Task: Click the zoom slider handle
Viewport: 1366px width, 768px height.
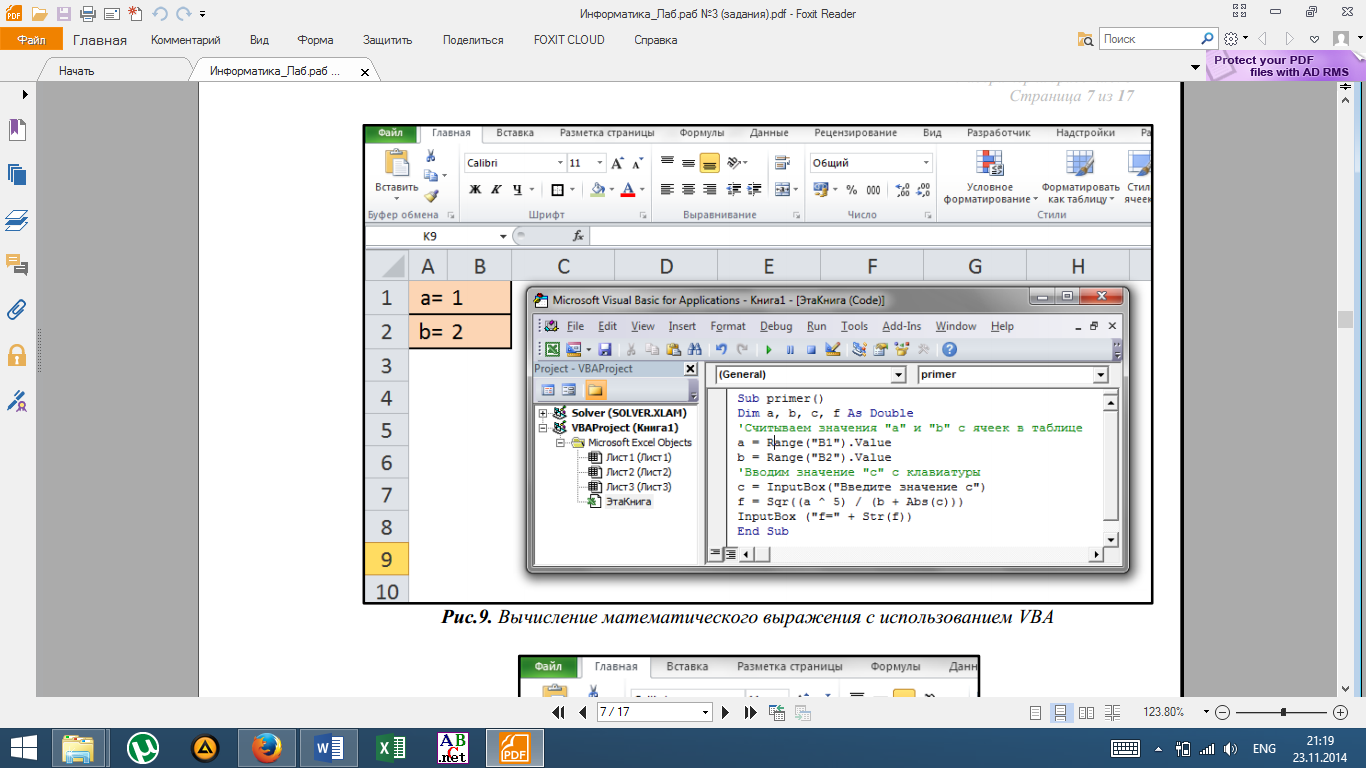Action: (1283, 712)
